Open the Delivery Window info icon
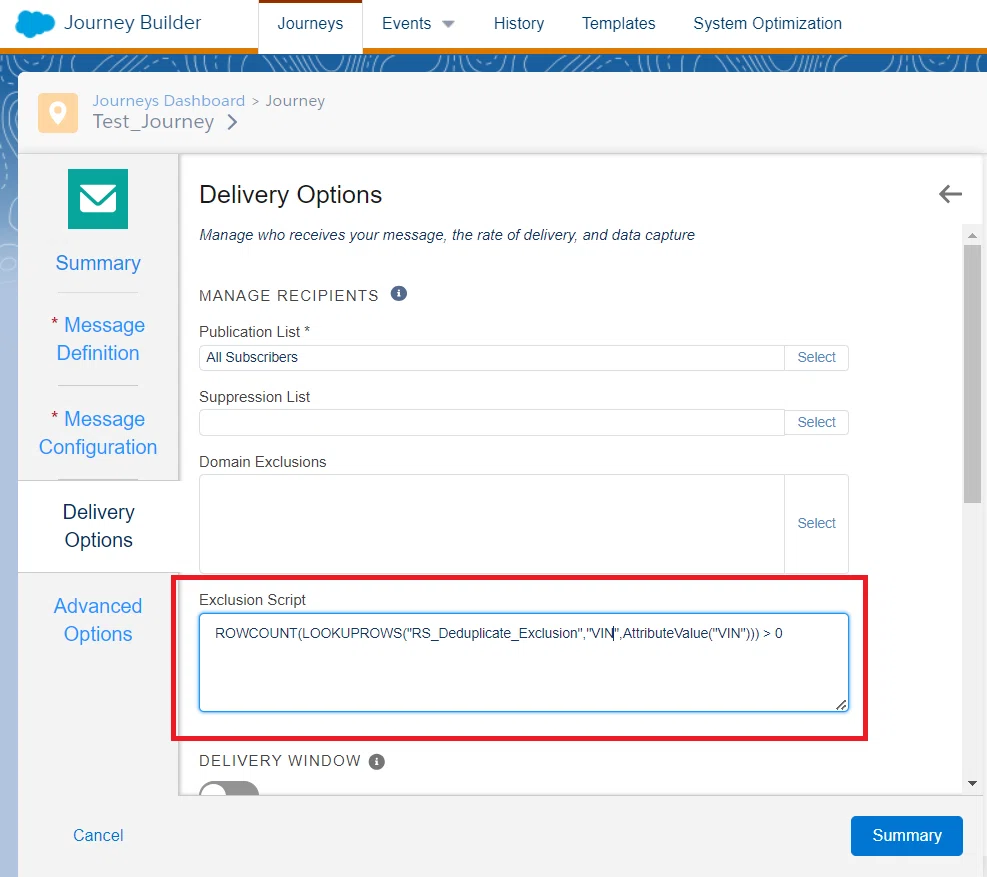Image resolution: width=987 pixels, height=877 pixels. point(376,762)
